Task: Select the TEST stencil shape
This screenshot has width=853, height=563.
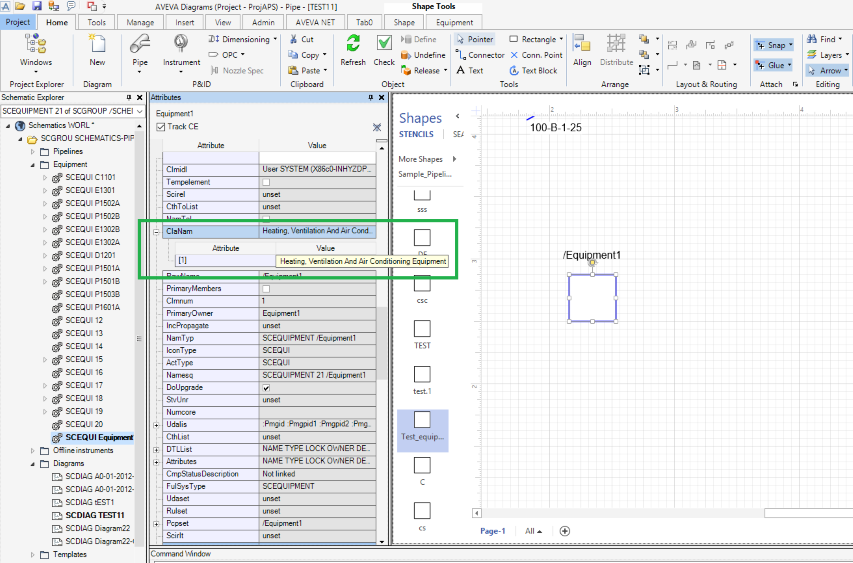Action: [422, 335]
